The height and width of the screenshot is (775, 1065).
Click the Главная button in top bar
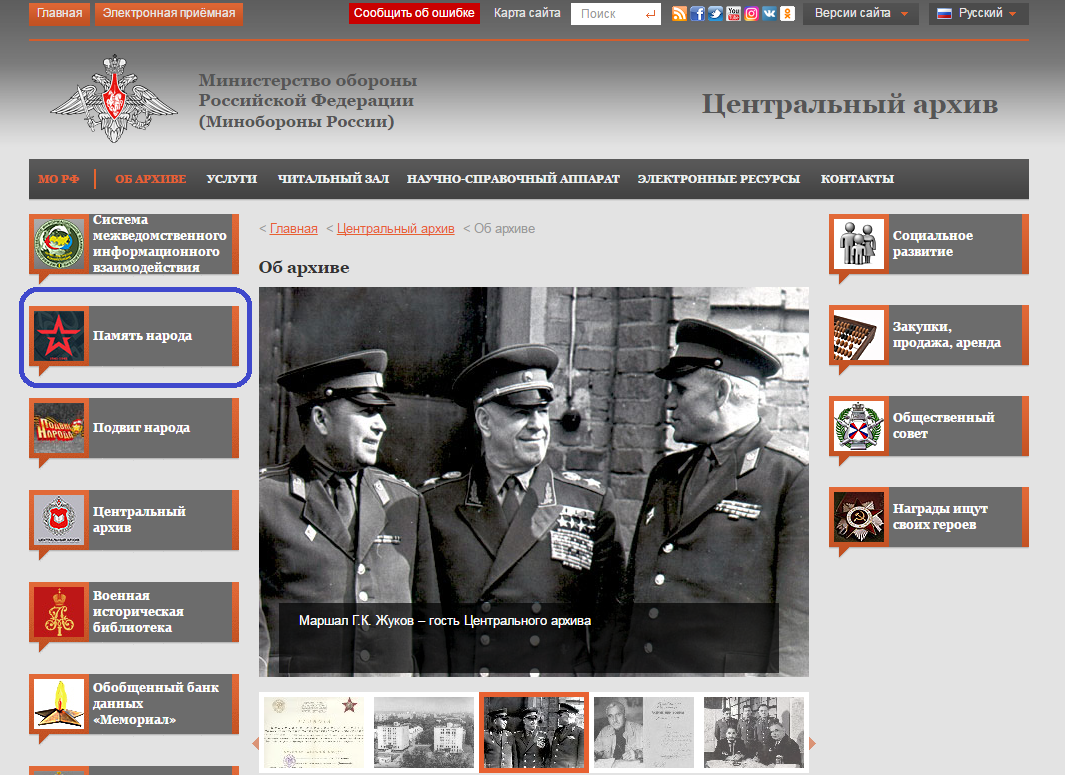pyautogui.click(x=59, y=14)
